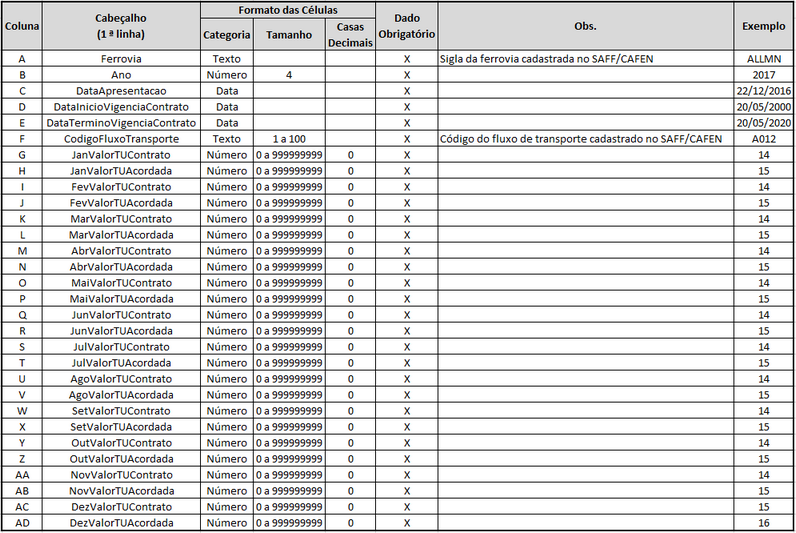Click the example value '16' in DezValorTUAcordada row
Screen dimensions: 796x533
click(x=764, y=523)
